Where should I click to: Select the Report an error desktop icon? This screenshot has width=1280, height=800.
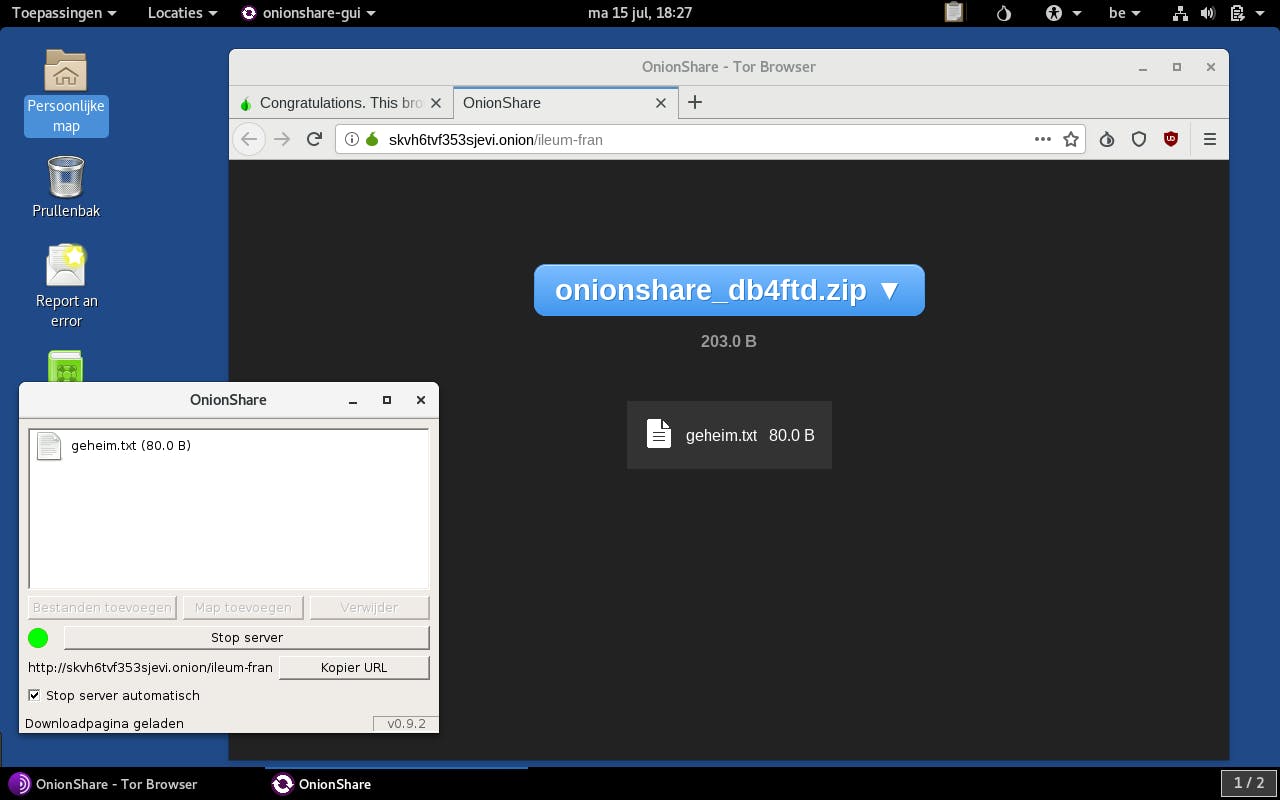[x=66, y=287]
